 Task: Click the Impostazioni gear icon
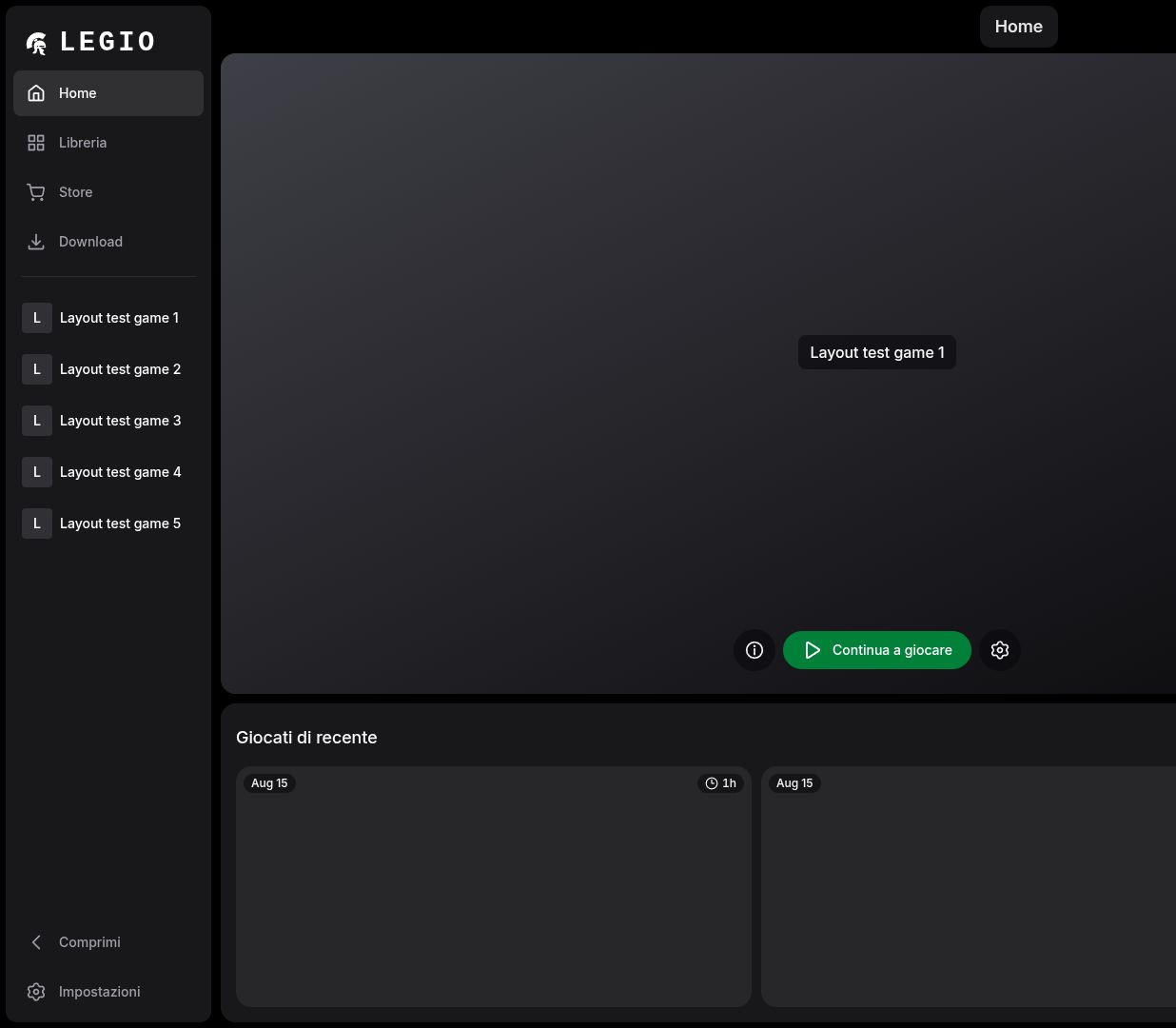click(x=36, y=992)
